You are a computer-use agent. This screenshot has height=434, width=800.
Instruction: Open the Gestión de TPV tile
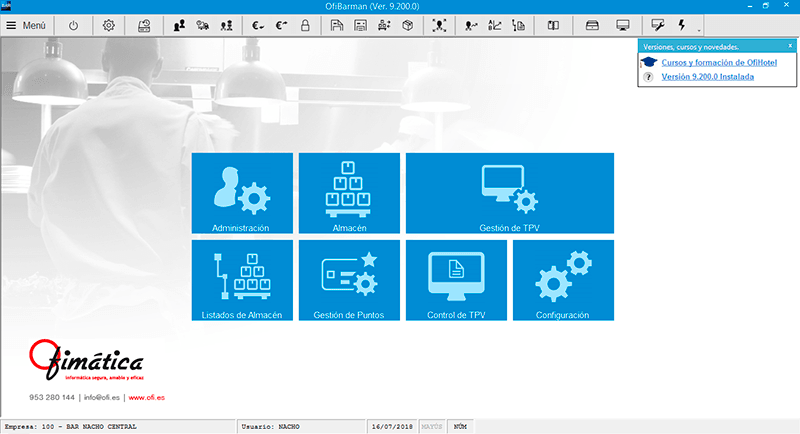[509, 194]
